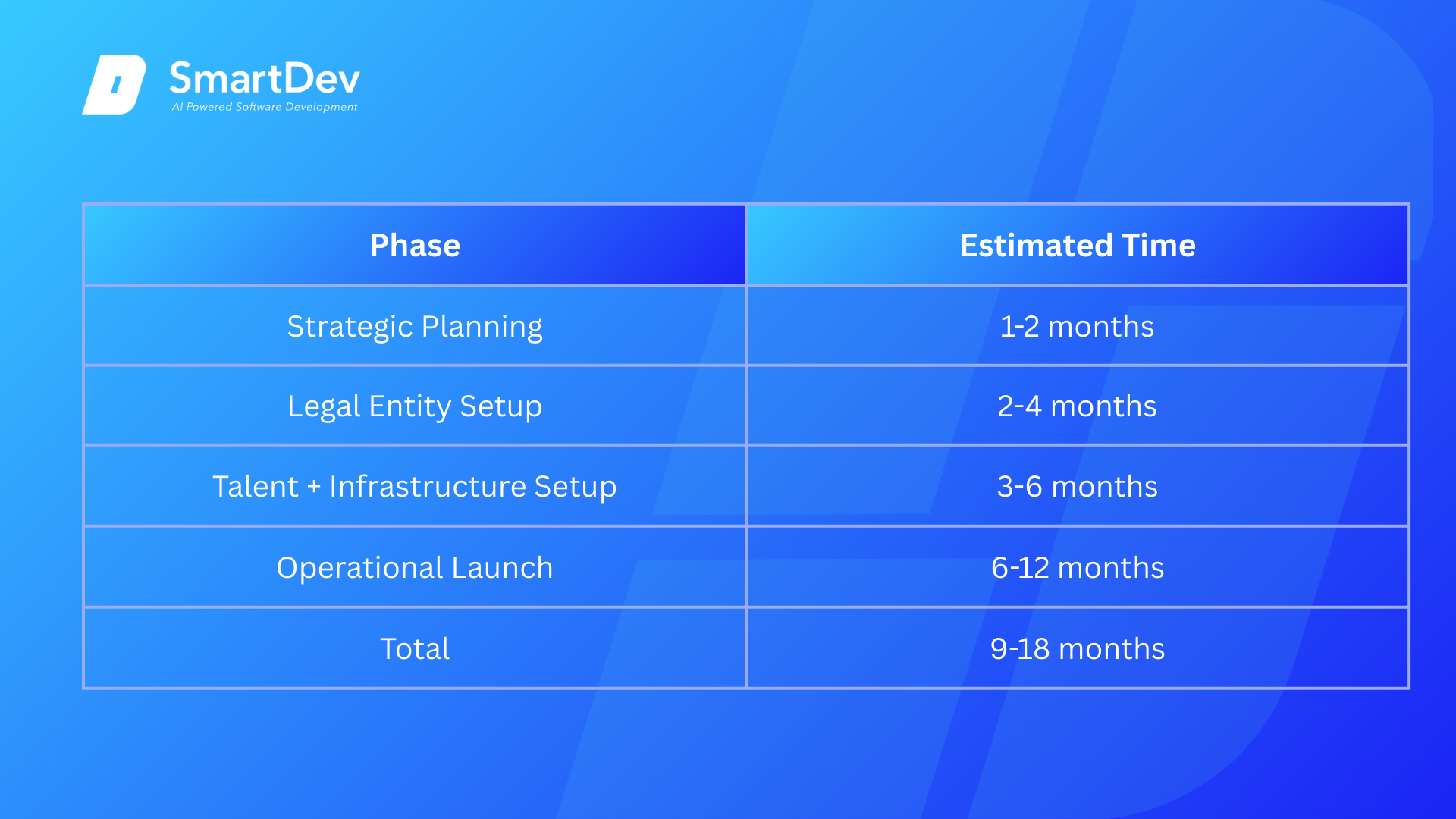1456x819 pixels.
Task: Click the 1-2 months cell
Action: click(1077, 326)
